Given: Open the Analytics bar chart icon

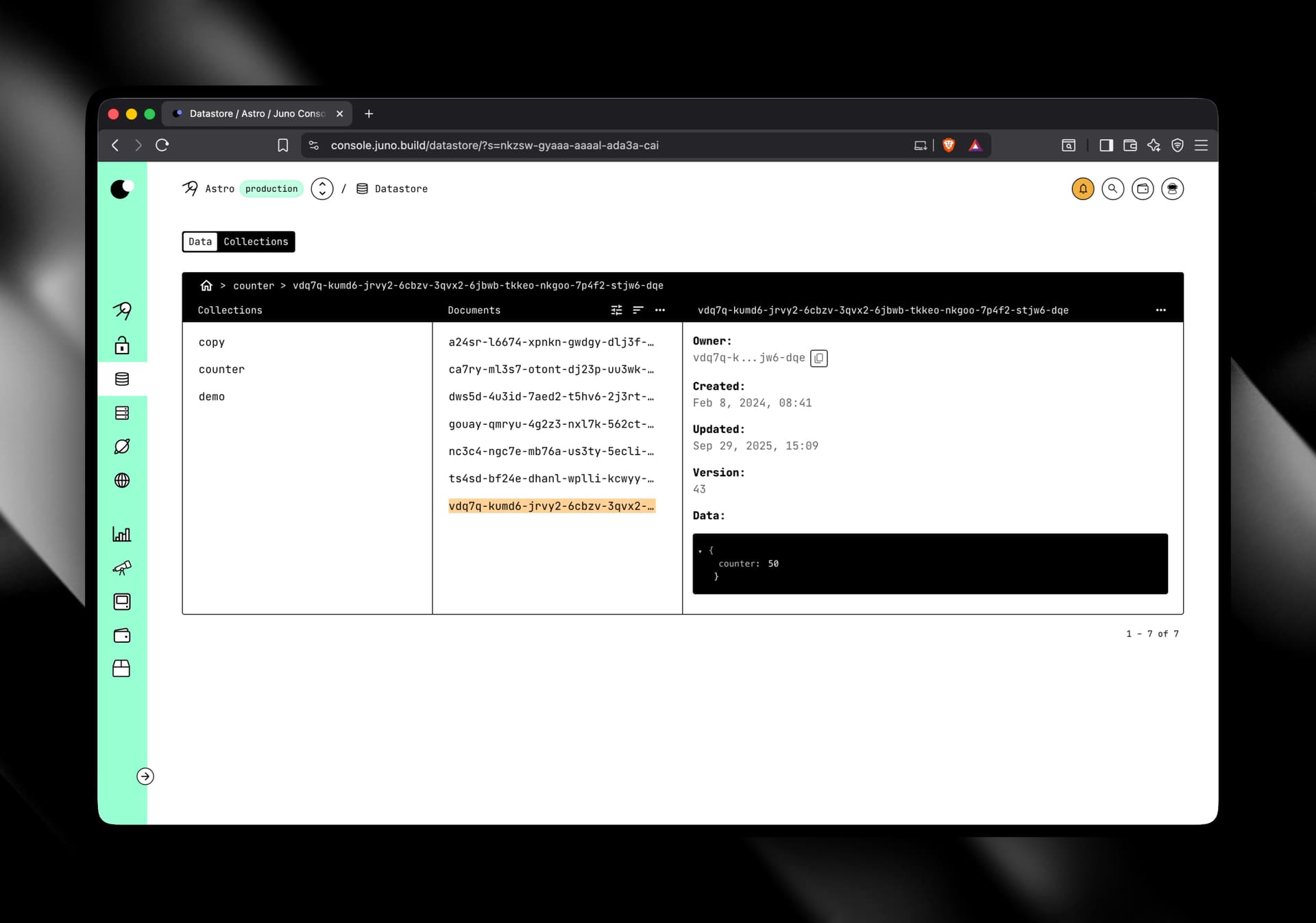Looking at the screenshot, I should pyautogui.click(x=122, y=534).
